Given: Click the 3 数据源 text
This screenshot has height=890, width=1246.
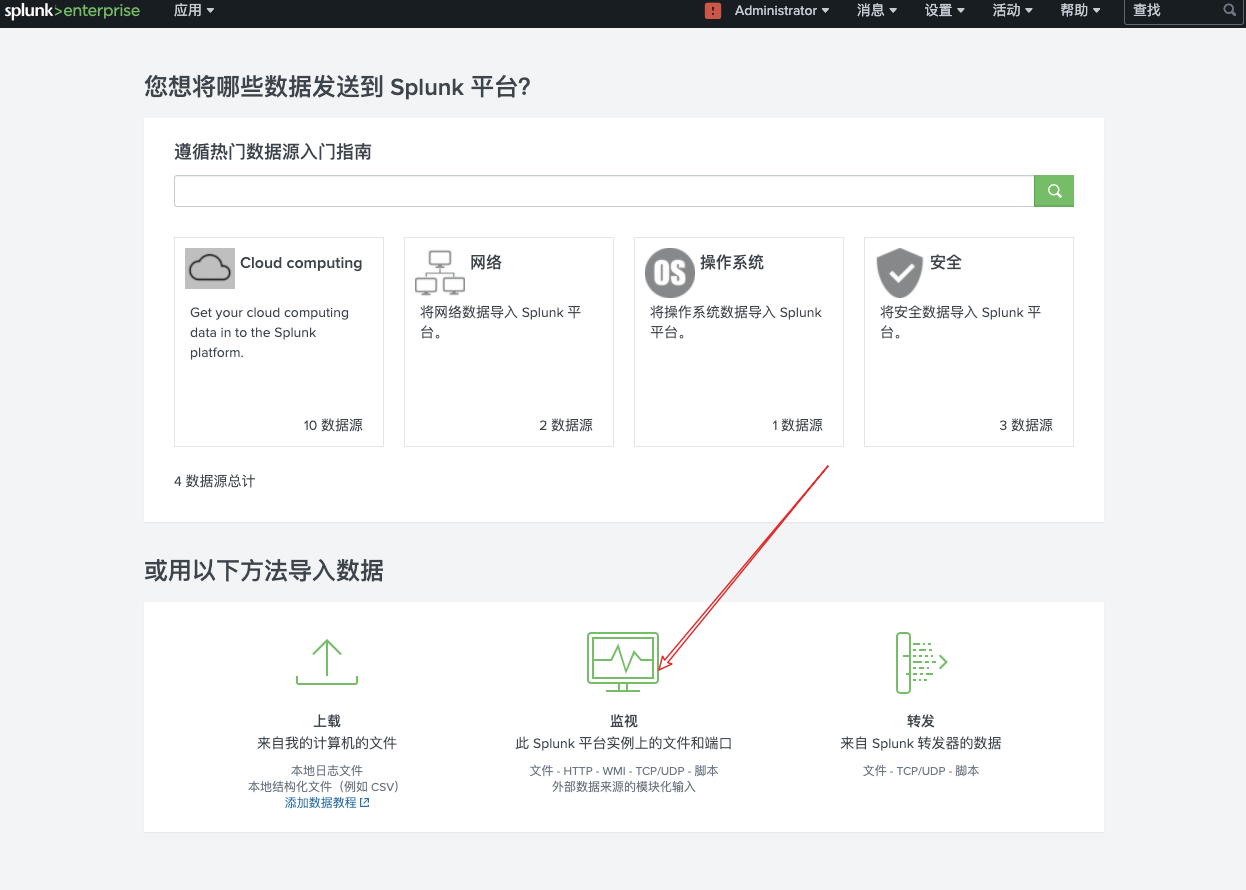Looking at the screenshot, I should [x=1026, y=425].
